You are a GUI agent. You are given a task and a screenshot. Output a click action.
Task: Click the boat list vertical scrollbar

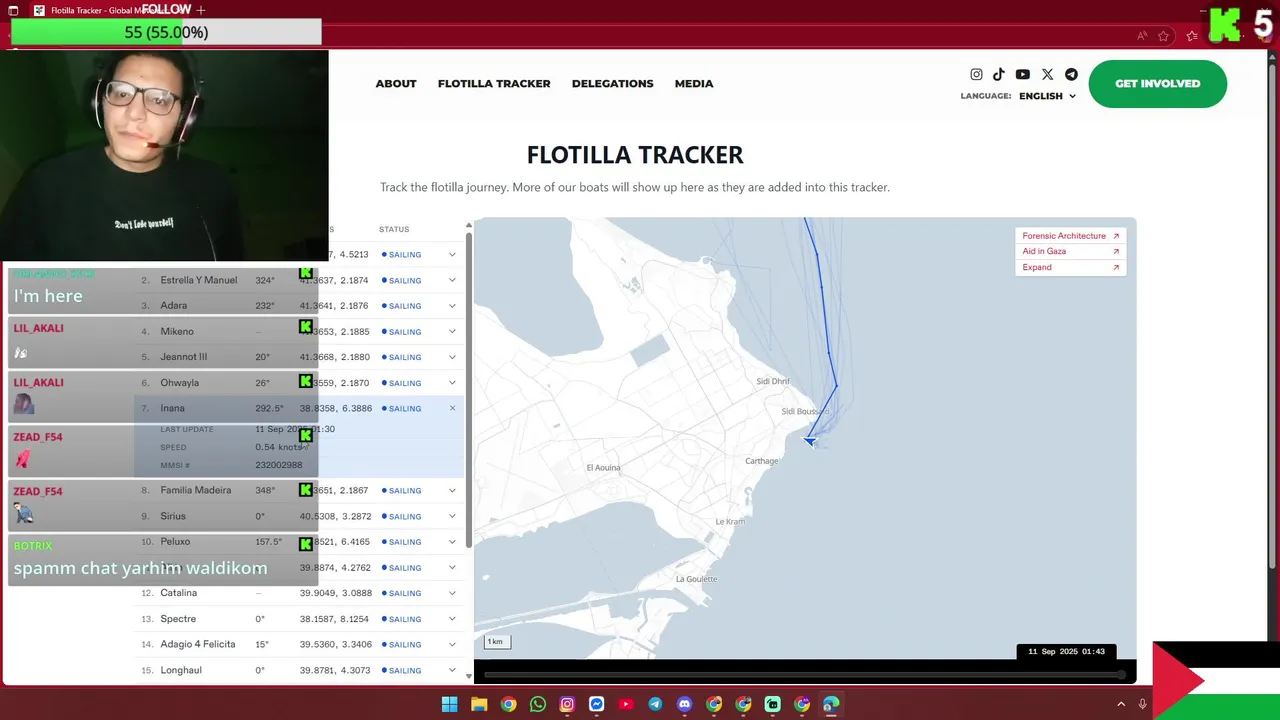pyautogui.click(x=468, y=388)
